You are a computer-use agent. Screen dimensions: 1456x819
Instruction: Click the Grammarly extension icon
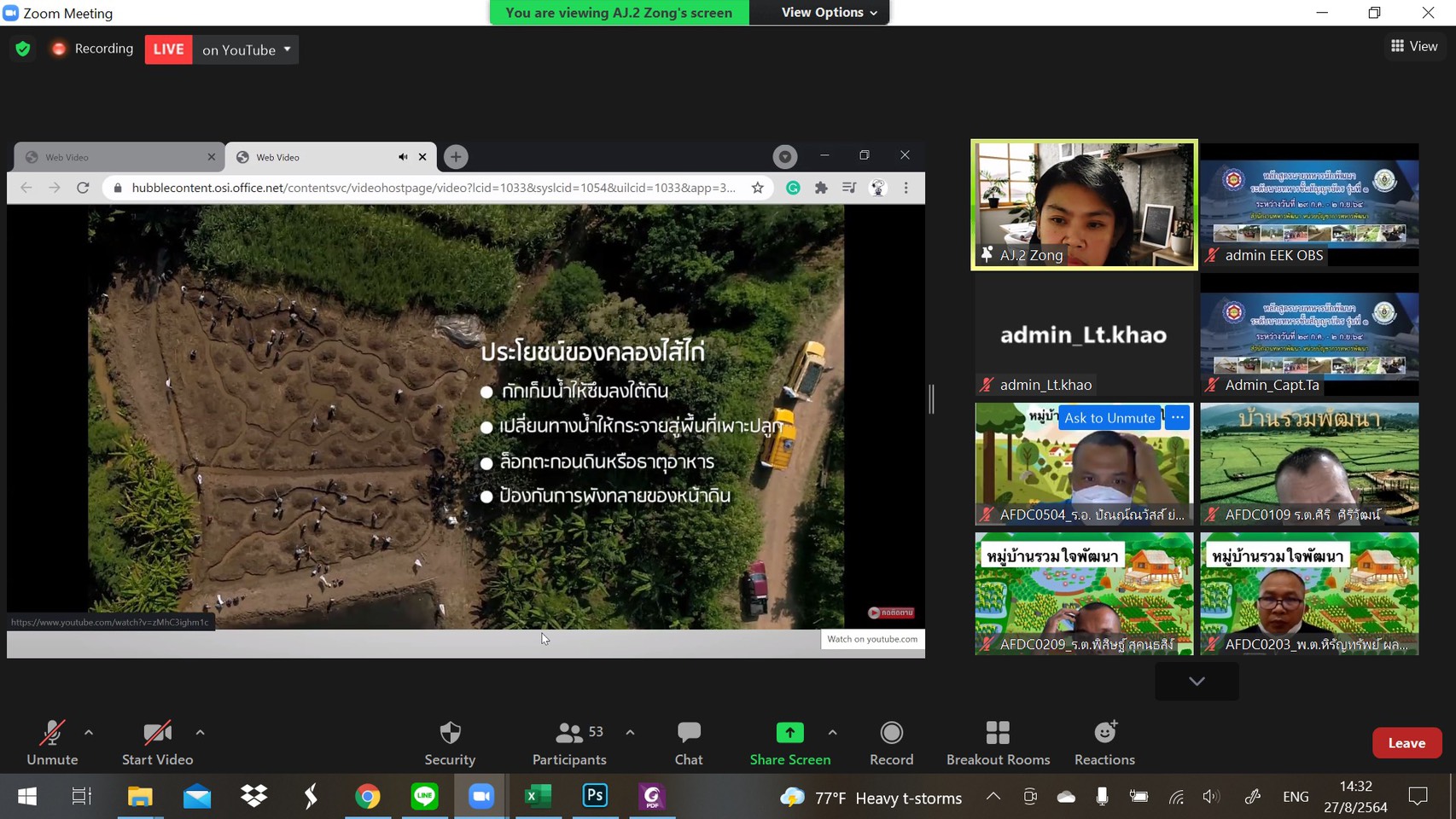click(x=793, y=188)
